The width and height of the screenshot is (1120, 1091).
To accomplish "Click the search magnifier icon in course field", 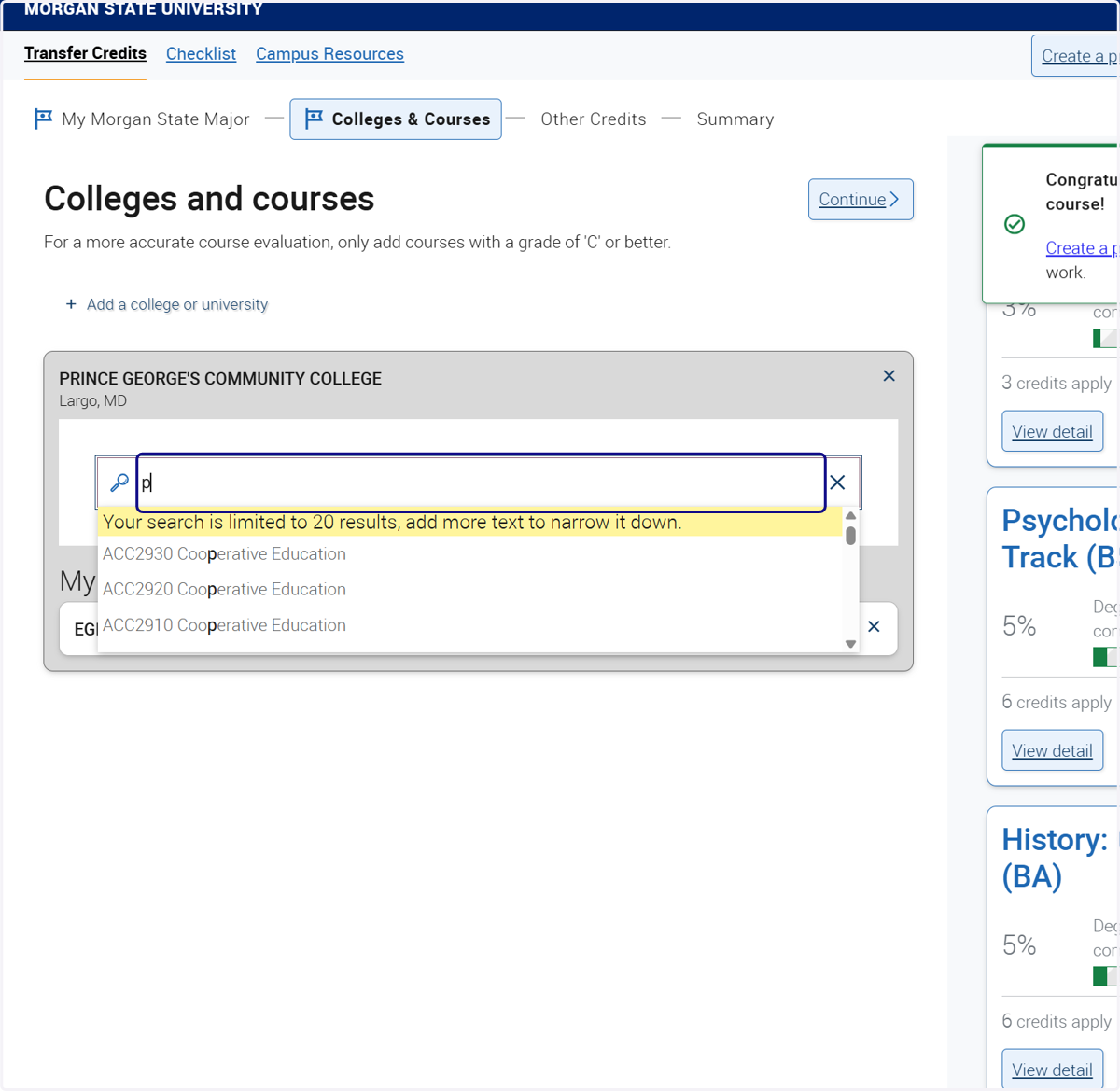I will (119, 483).
